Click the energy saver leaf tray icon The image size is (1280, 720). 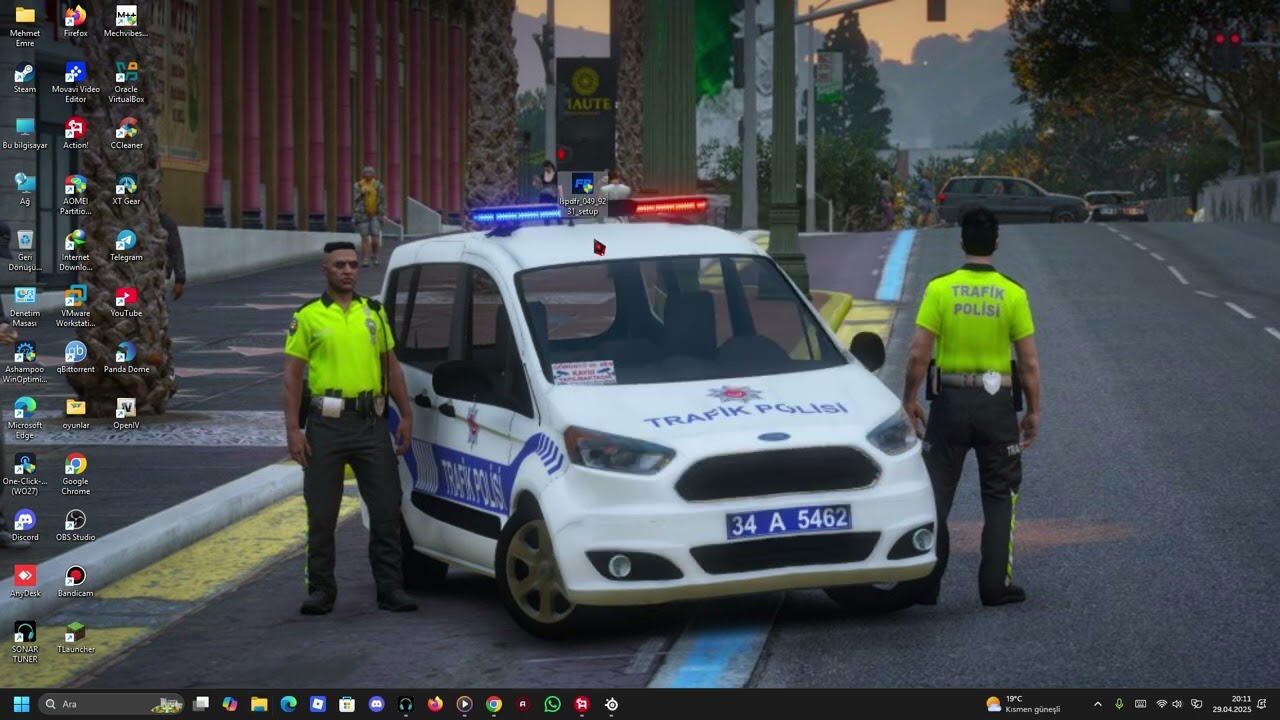click(x=1196, y=704)
